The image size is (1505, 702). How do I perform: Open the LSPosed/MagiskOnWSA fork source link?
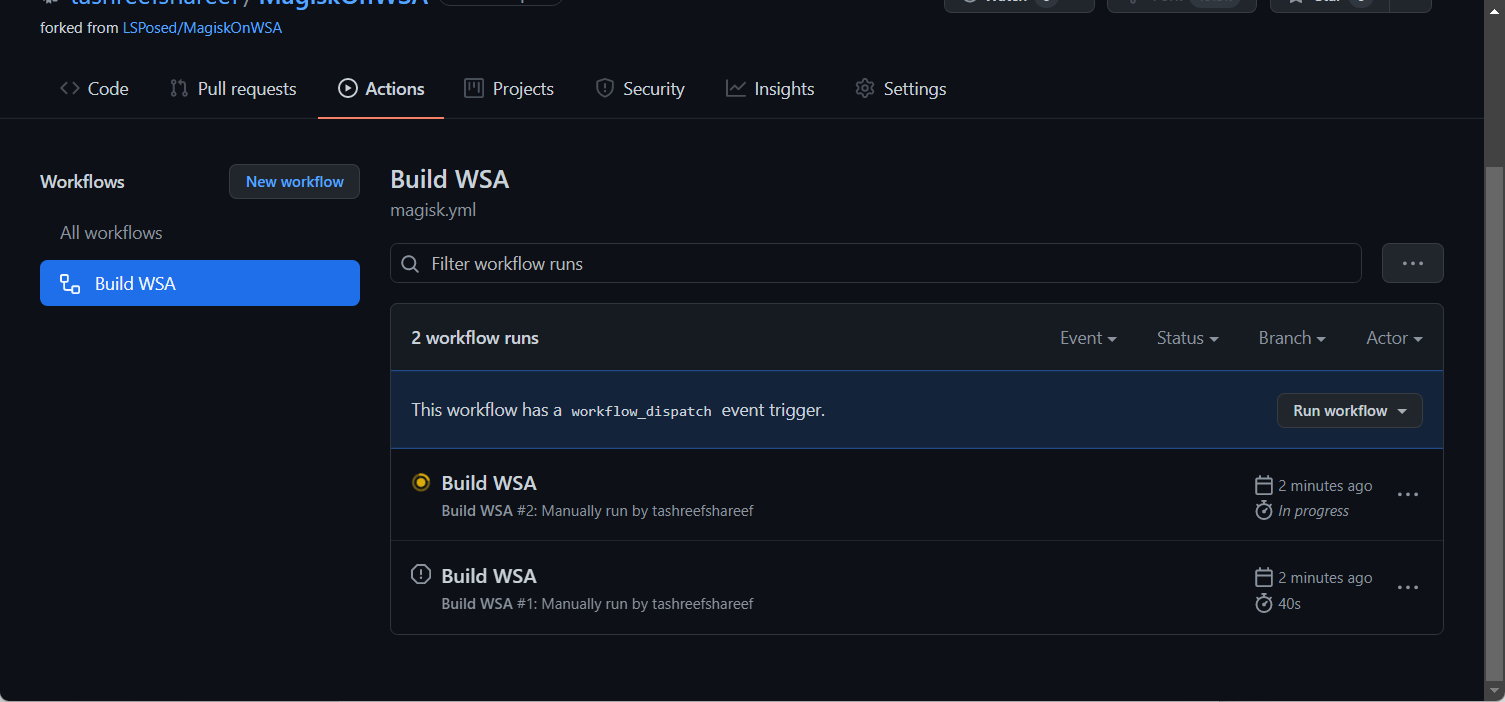[202, 28]
